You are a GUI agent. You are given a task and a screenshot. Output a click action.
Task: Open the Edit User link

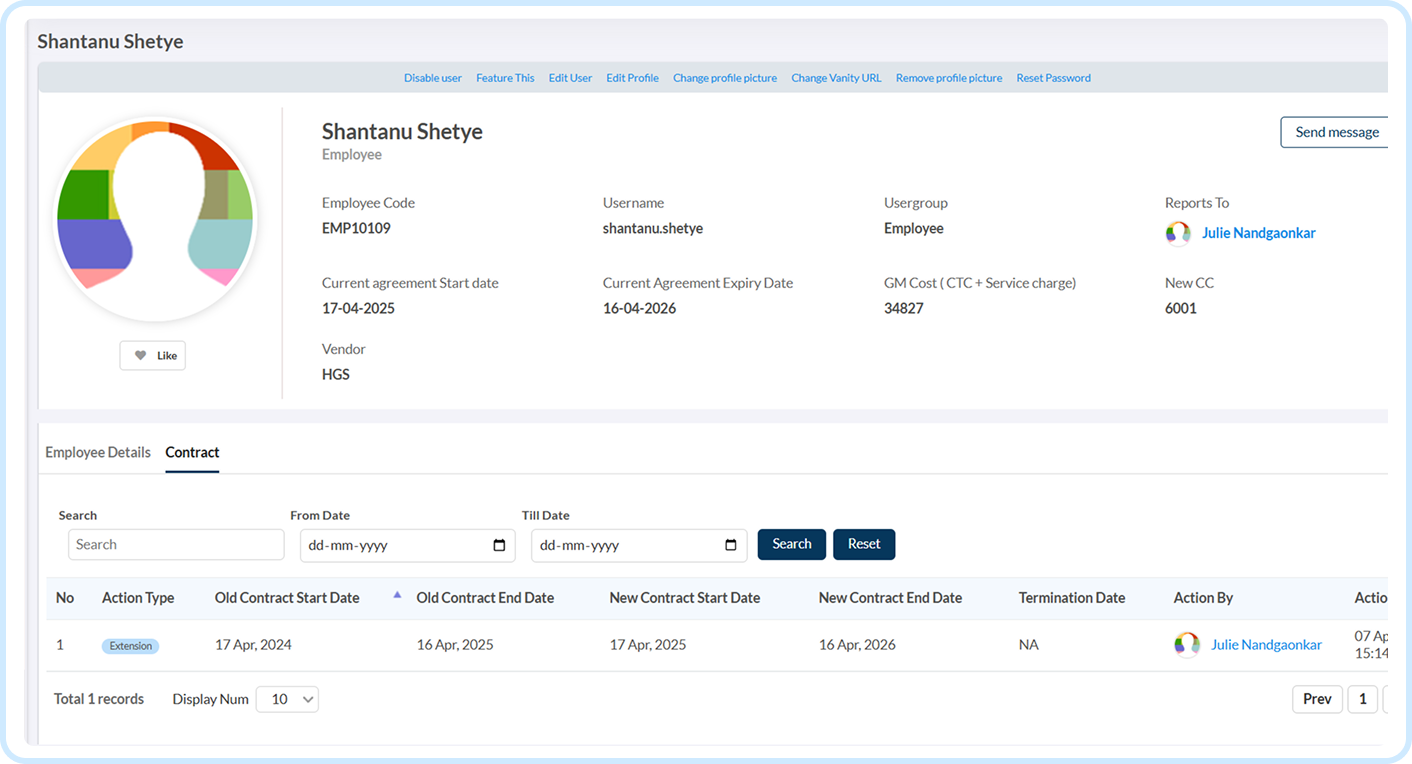(x=570, y=78)
